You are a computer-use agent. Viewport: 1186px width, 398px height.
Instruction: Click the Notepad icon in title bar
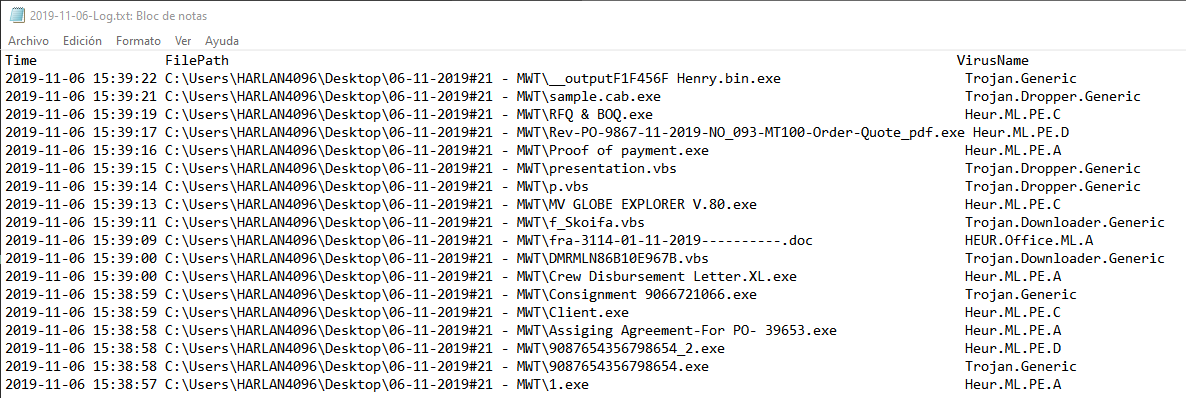(x=14, y=15)
